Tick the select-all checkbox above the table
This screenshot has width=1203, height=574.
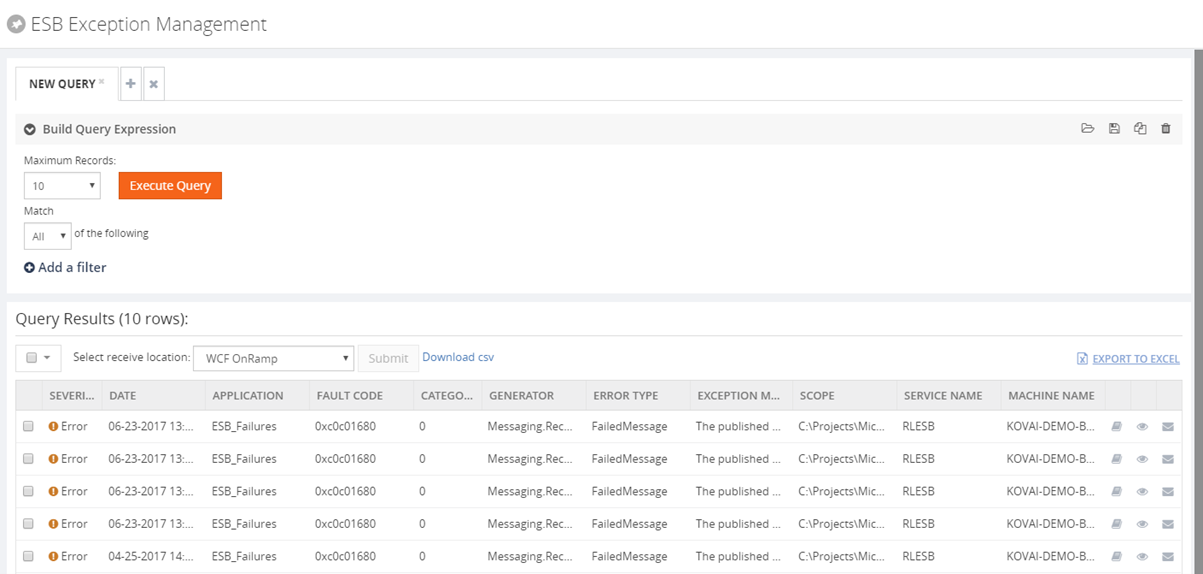31,358
